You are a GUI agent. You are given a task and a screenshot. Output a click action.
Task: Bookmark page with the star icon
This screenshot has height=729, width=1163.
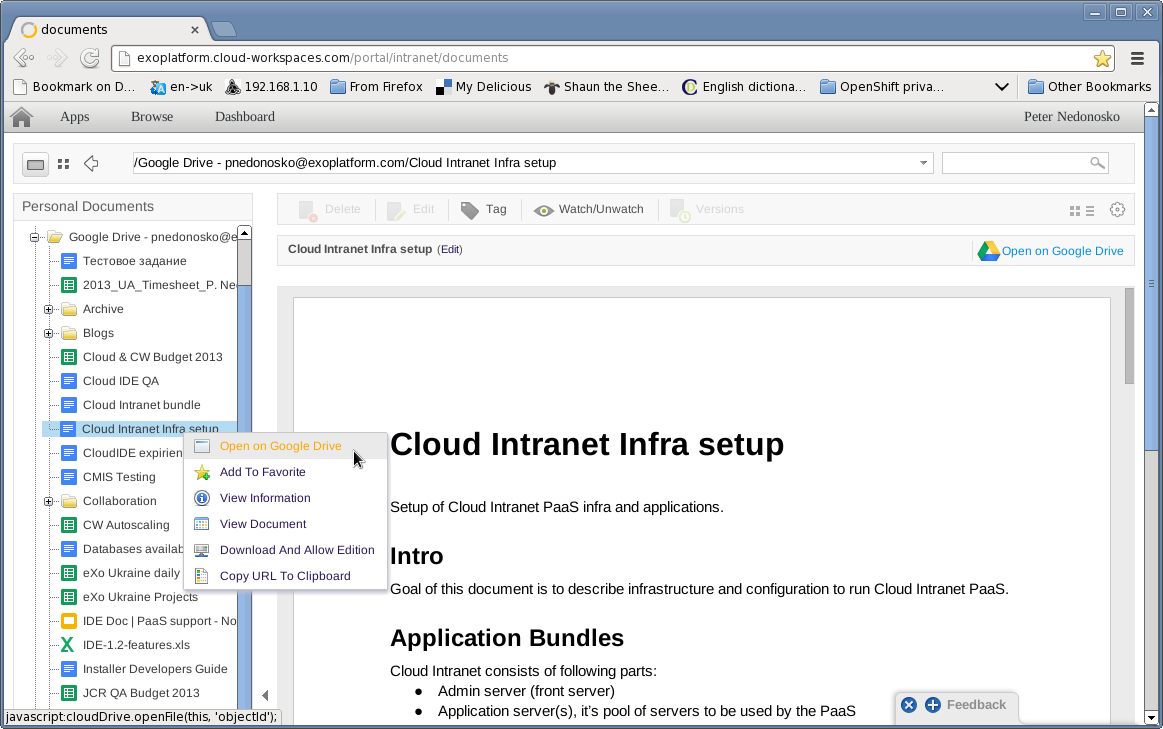pos(1102,58)
